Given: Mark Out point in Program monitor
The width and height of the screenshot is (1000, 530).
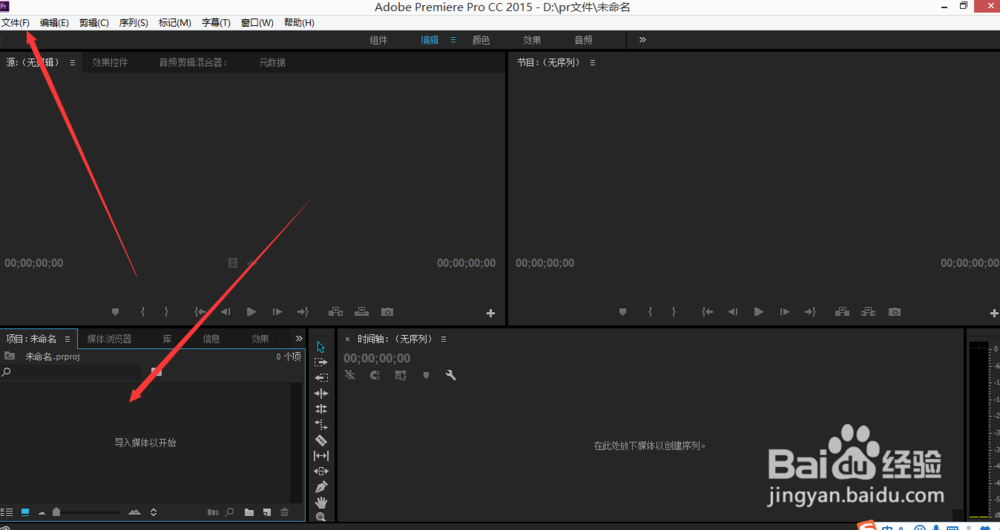Looking at the screenshot, I should click(673, 312).
